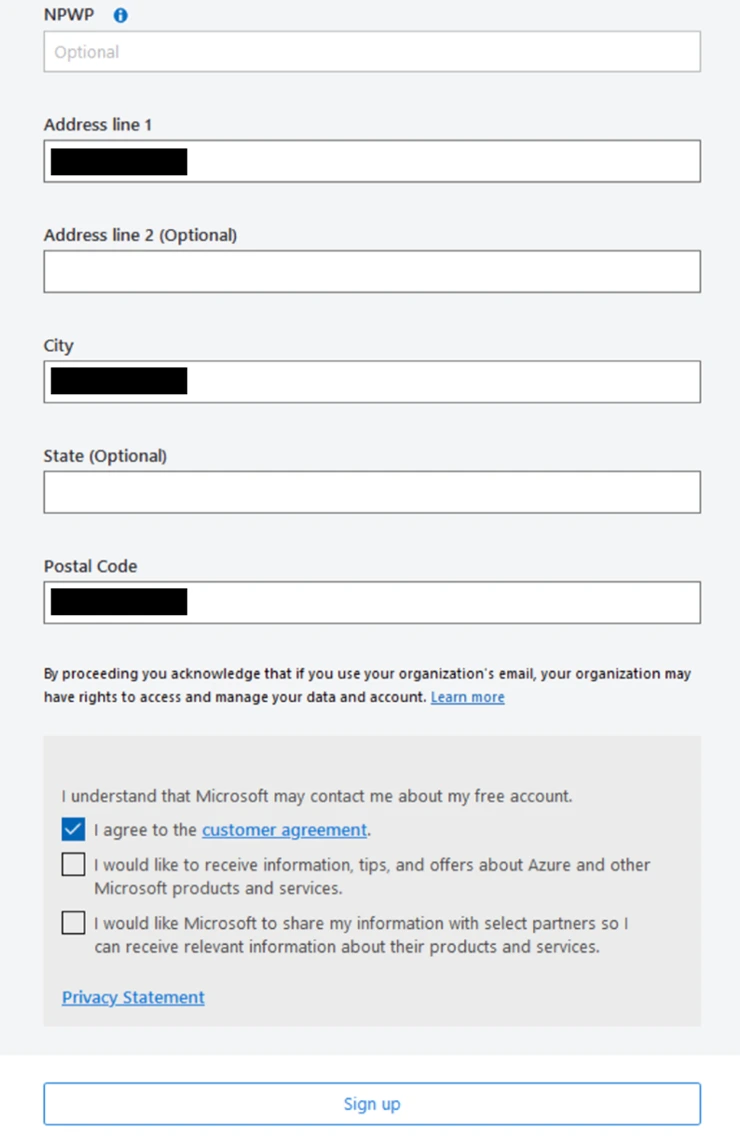
Task: Check the share information with partners option
Action: (72, 922)
